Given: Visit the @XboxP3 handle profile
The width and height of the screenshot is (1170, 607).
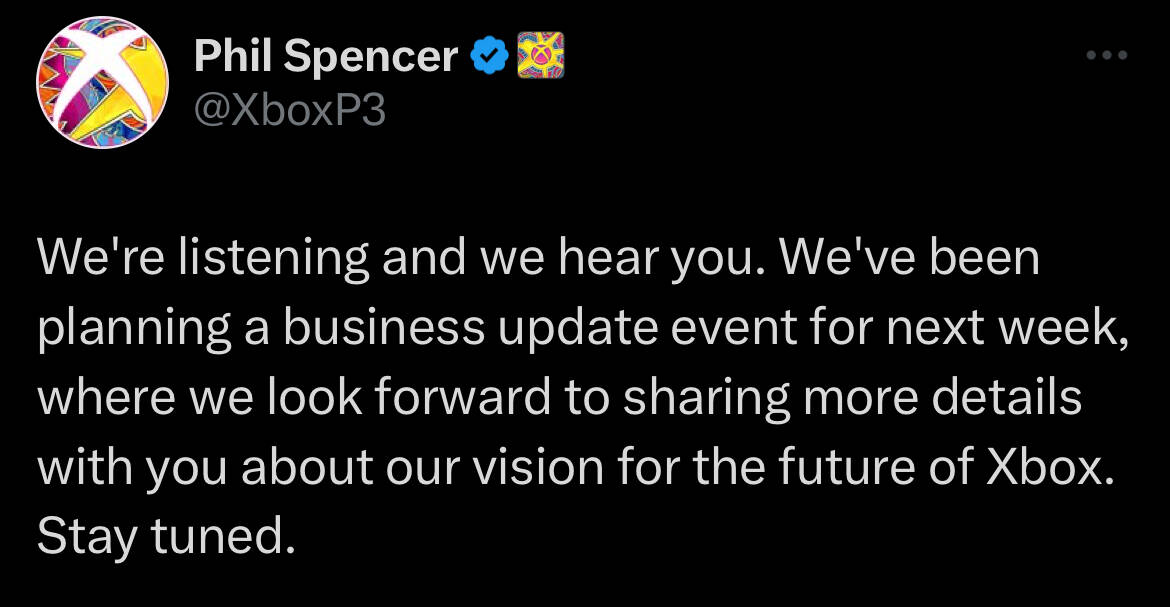Looking at the screenshot, I should [x=290, y=111].
